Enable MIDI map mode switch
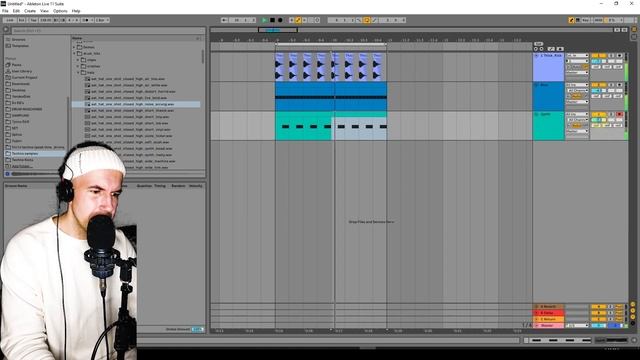Viewport: 640px width, 360px height. (598, 20)
